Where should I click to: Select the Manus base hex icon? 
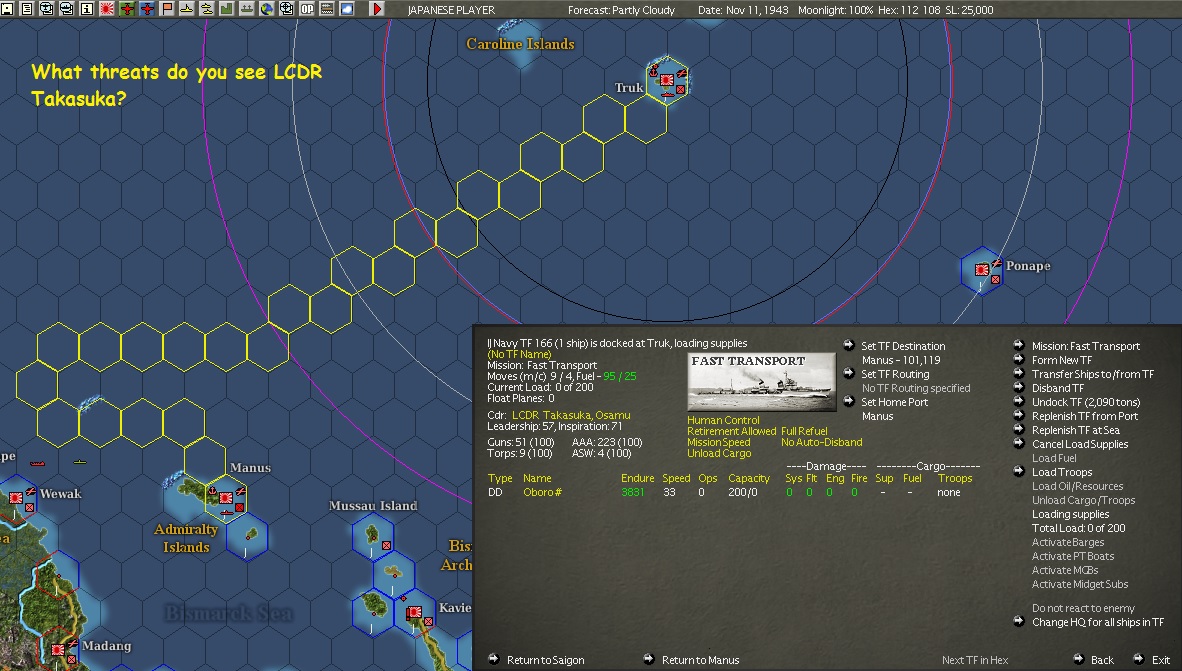coord(225,498)
